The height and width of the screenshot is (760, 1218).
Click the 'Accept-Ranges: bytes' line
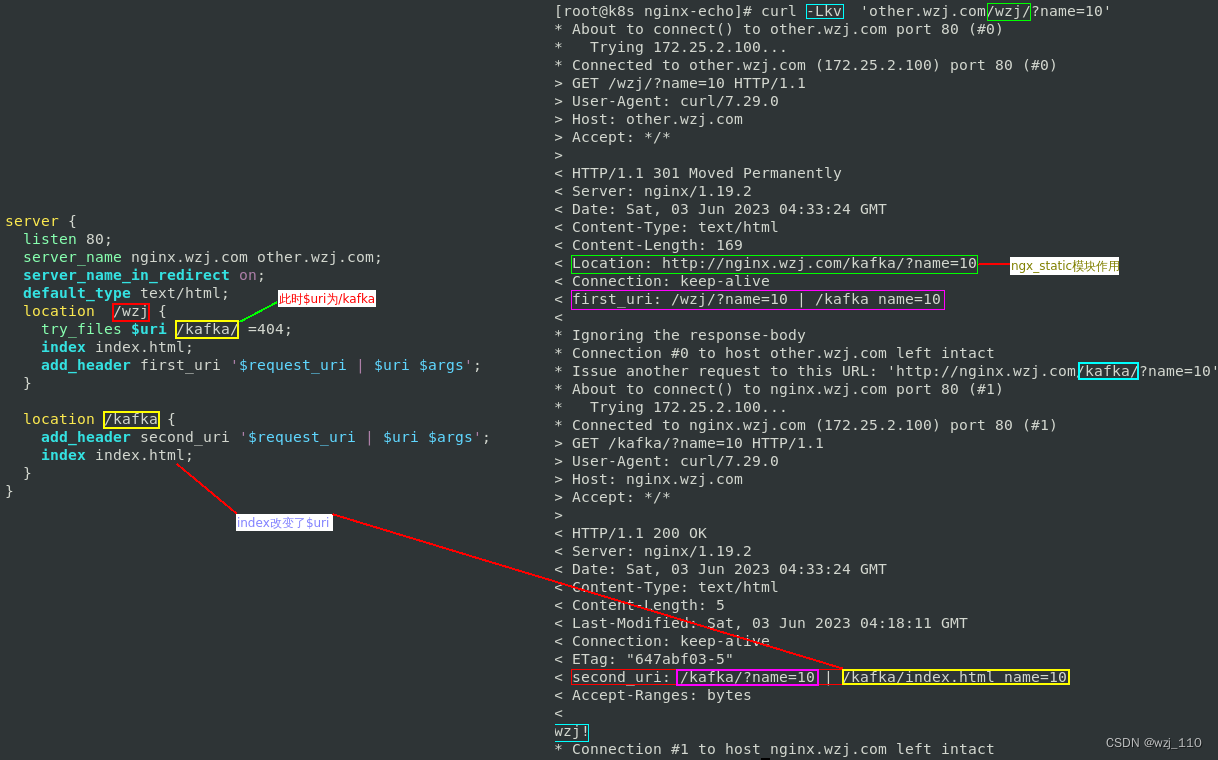pyautogui.click(x=653, y=695)
